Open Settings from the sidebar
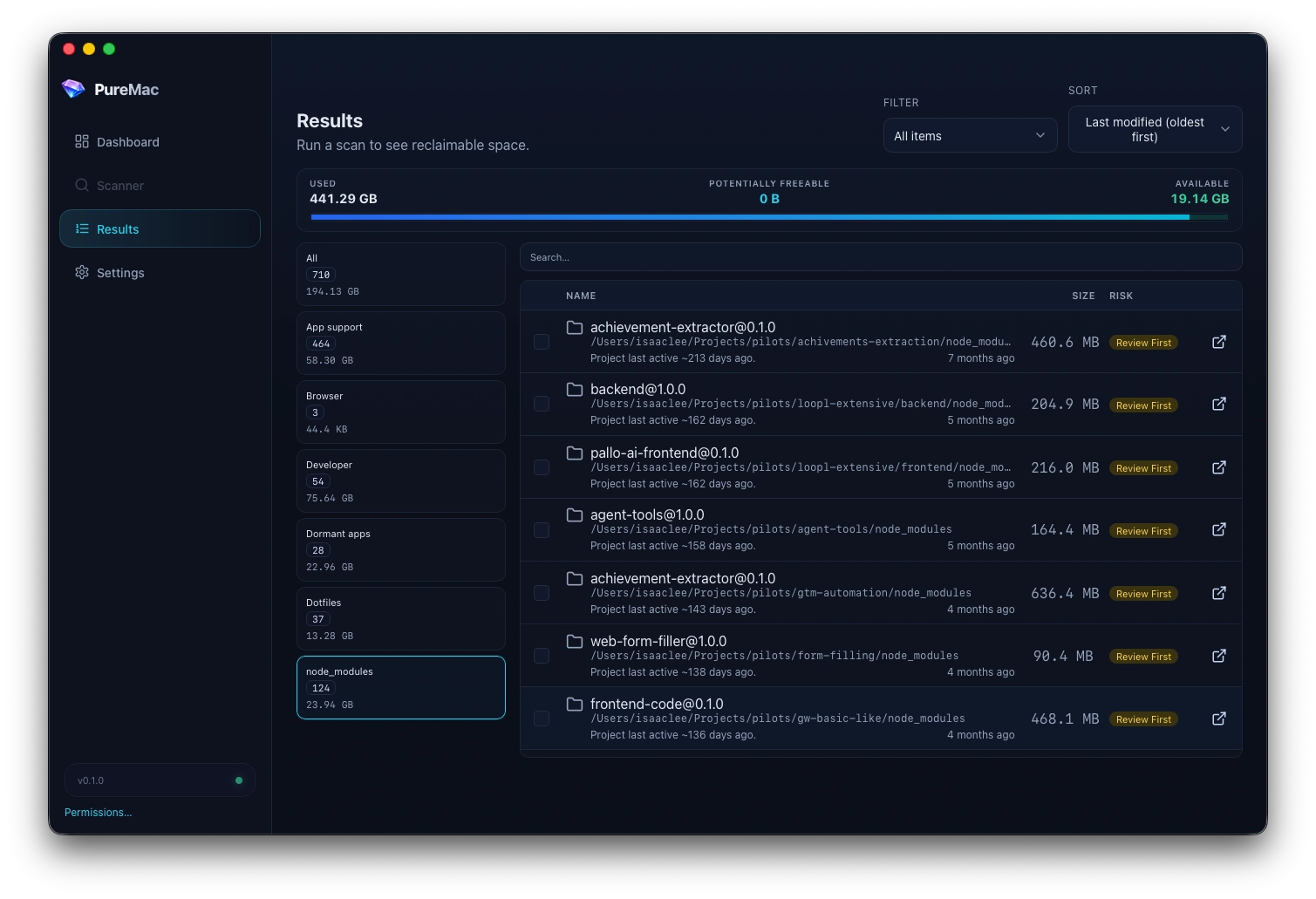This screenshot has height=899, width=1316. (x=160, y=272)
